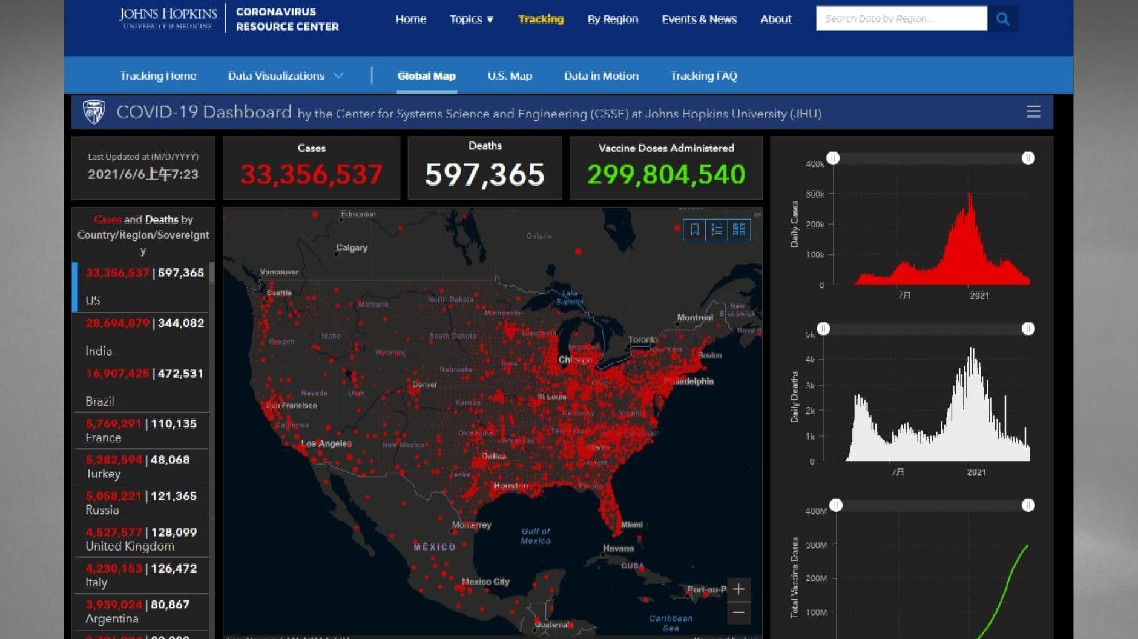Click the Daily Deaths right slider handle
1138x639 pixels.
[x=1027, y=329]
